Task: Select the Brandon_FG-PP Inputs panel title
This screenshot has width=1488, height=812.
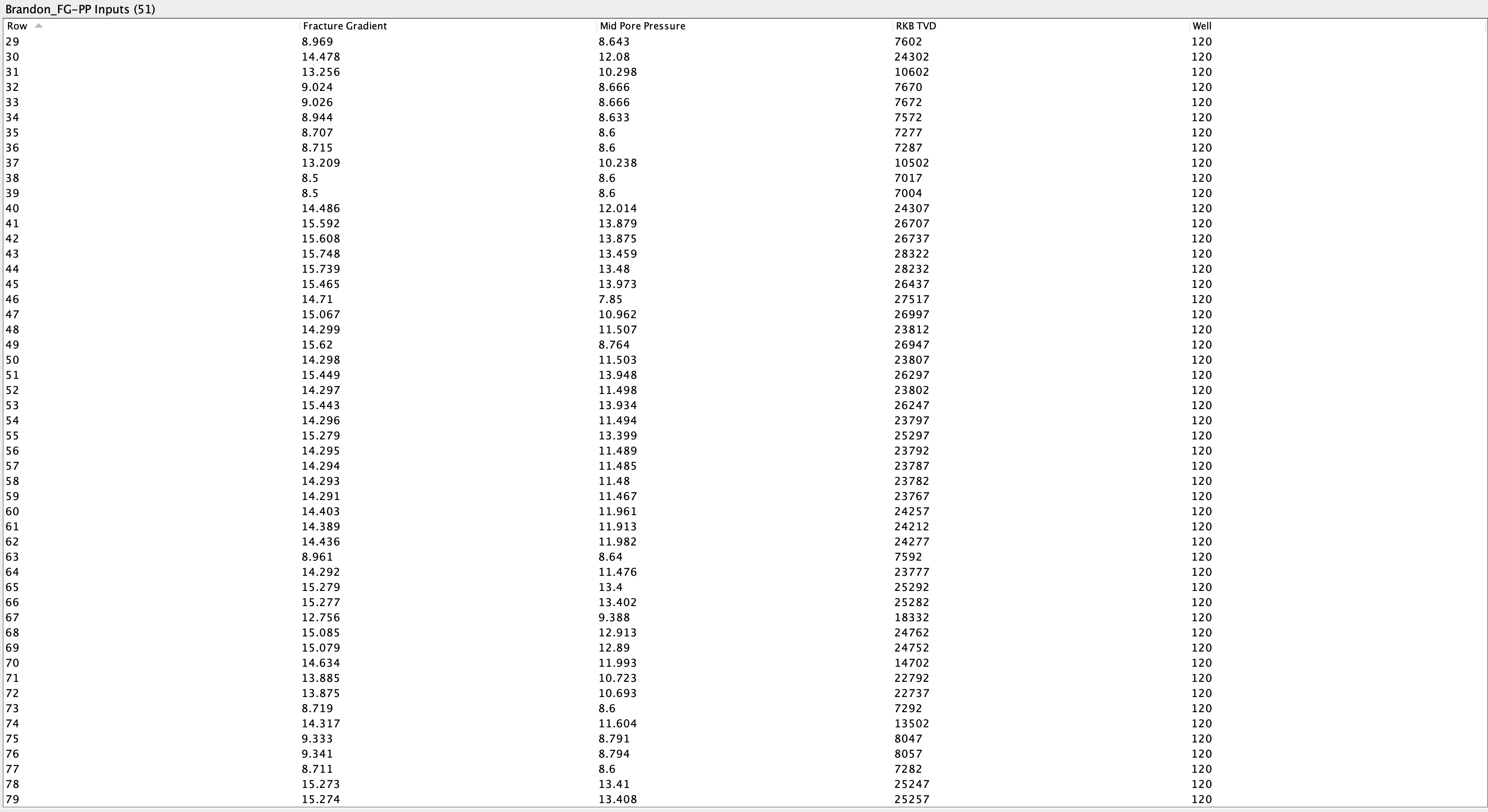Action: 80,9
